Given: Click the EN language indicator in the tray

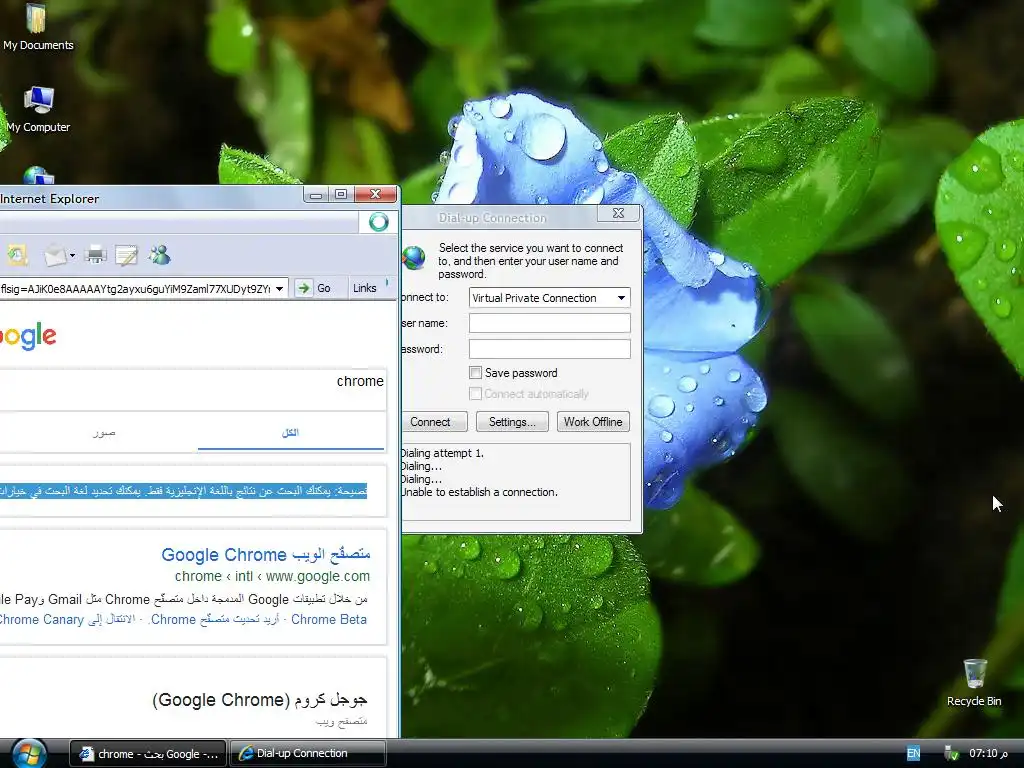Looking at the screenshot, I should 913,754.
